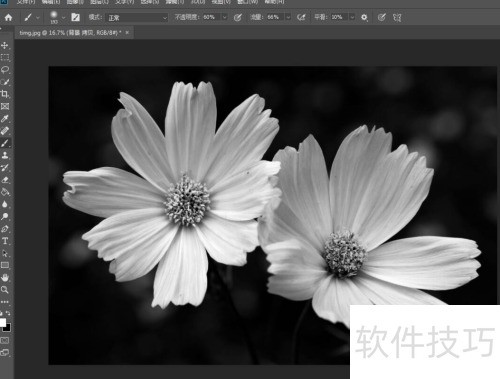Open the 视图(V) menu
Image resolution: width=500 pixels, height=379 pixels.
click(221, 2)
